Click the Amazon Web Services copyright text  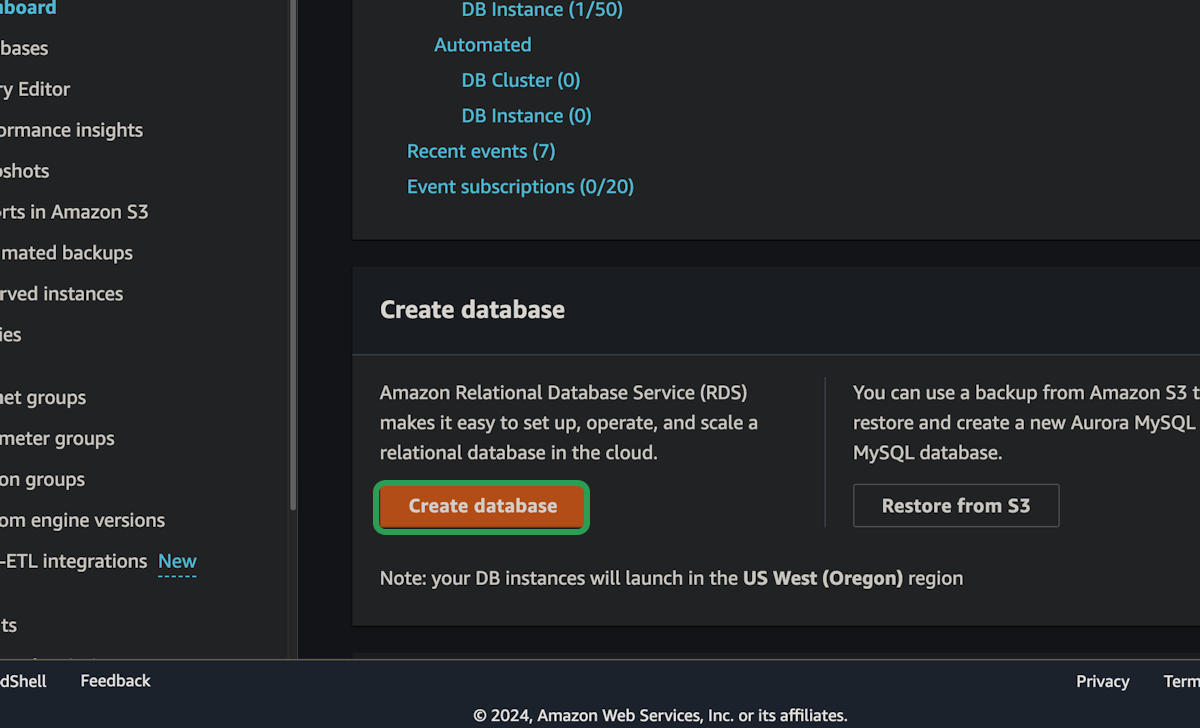660,716
